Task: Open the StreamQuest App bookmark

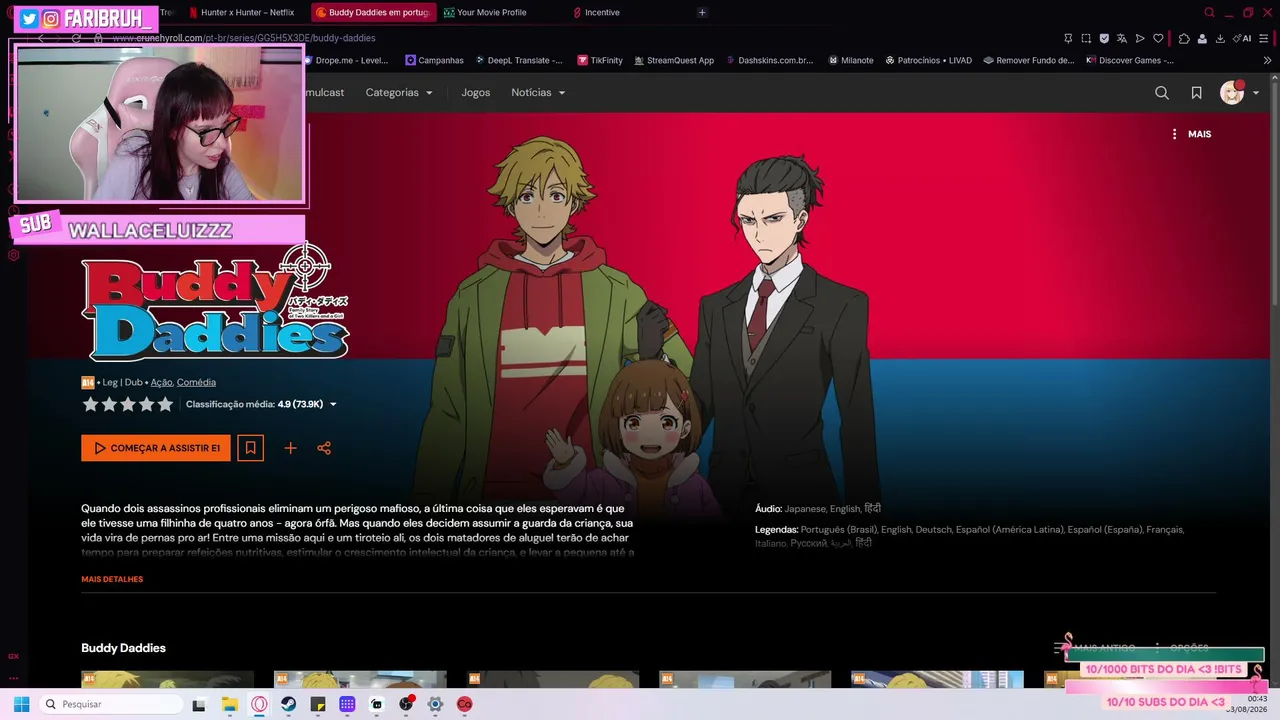Action: [x=673, y=60]
